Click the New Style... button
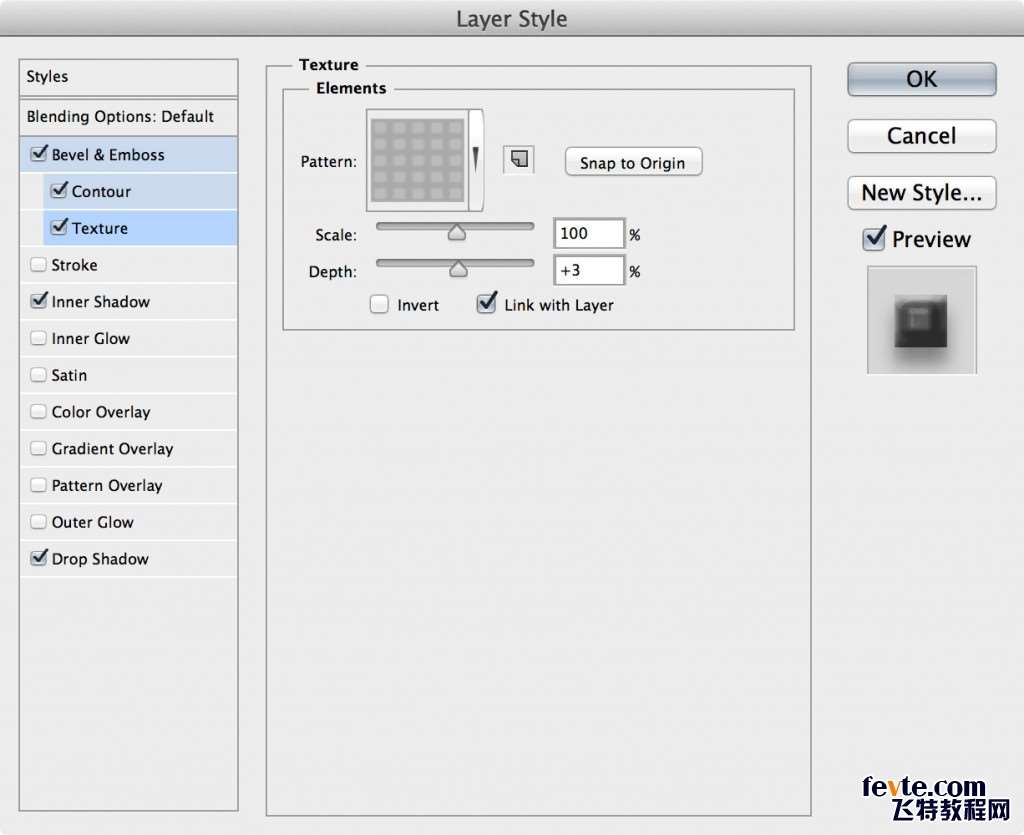This screenshot has height=835, width=1024. coord(921,193)
